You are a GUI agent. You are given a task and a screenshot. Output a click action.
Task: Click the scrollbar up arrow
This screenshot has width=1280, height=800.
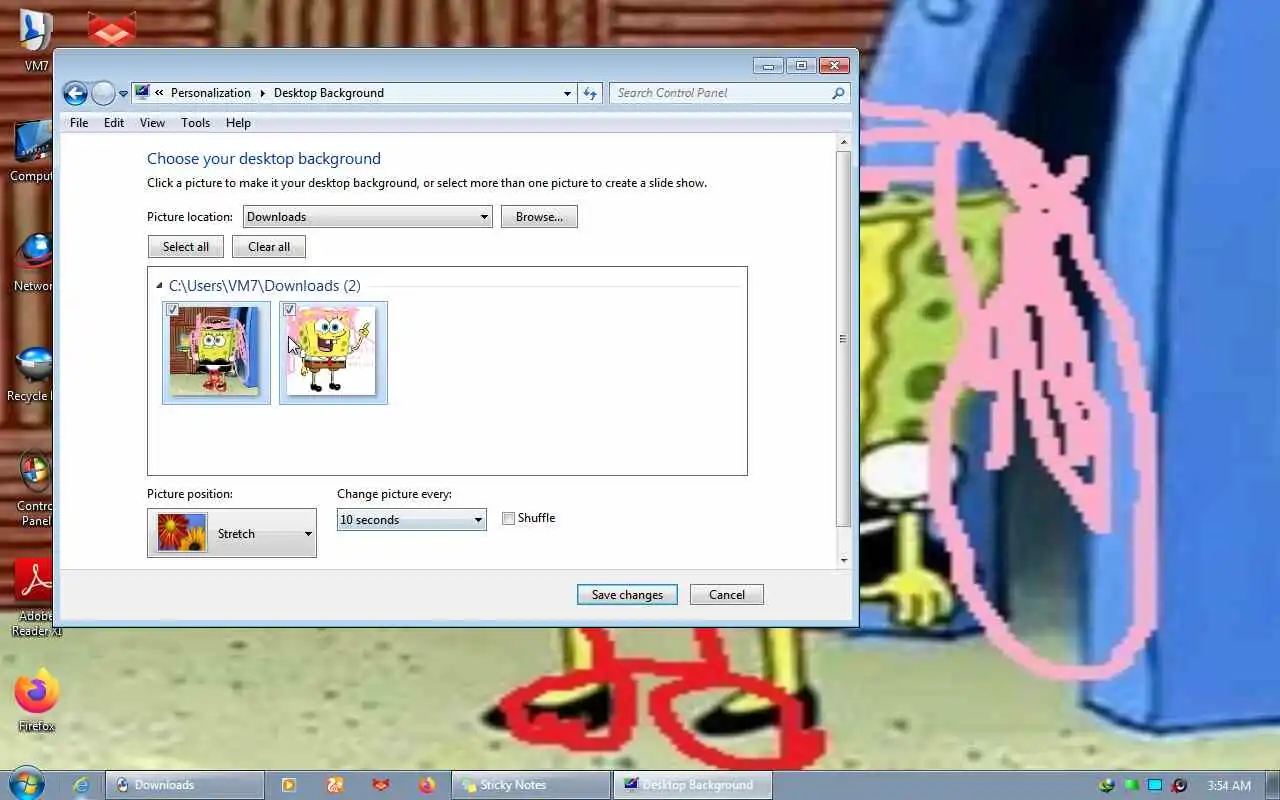(844, 142)
